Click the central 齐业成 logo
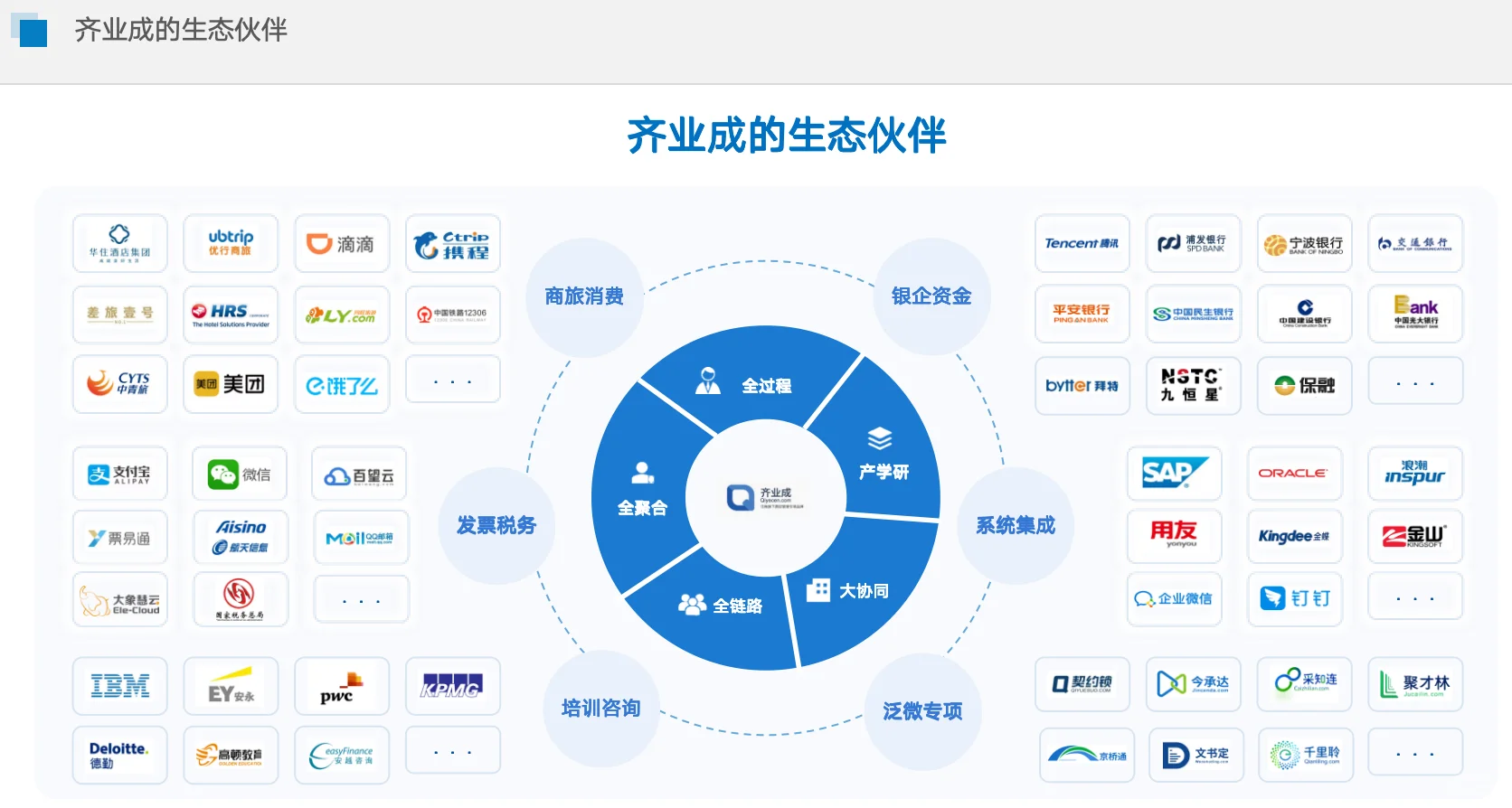Image resolution: width=1512 pixels, height=808 pixels. tap(765, 498)
